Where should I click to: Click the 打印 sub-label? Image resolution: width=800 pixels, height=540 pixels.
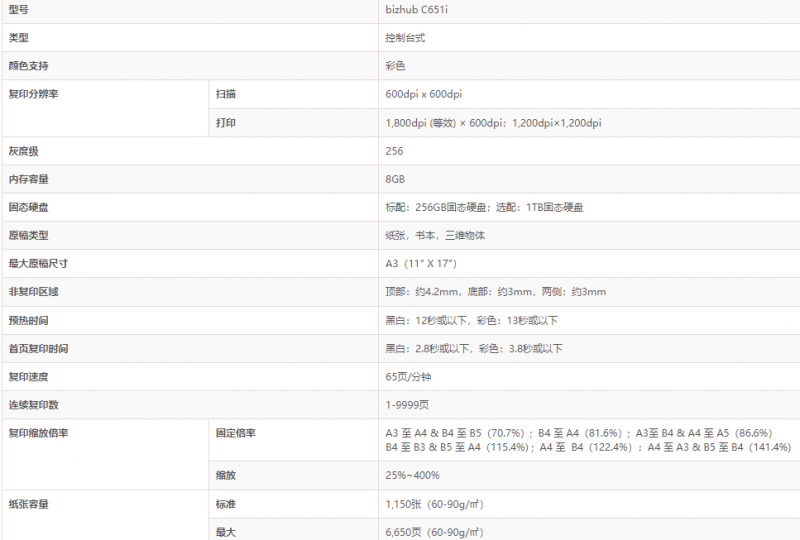pyautogui.click(x=226, y=123)
